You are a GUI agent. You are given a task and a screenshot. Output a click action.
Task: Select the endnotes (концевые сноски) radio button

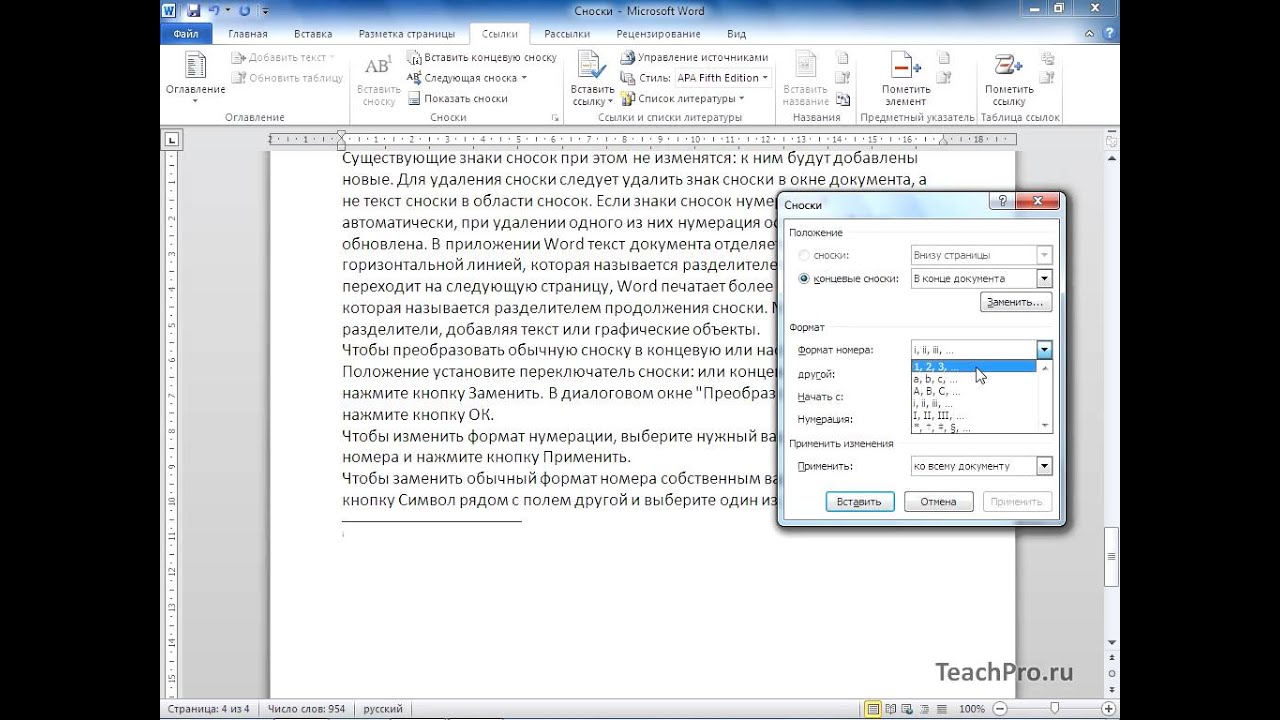[805, 279]
